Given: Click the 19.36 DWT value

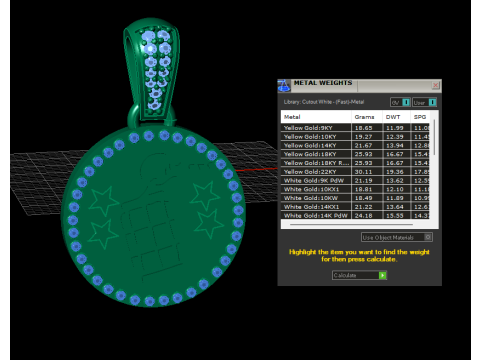Looking at the screenshot, I should [x=395, y=172].
